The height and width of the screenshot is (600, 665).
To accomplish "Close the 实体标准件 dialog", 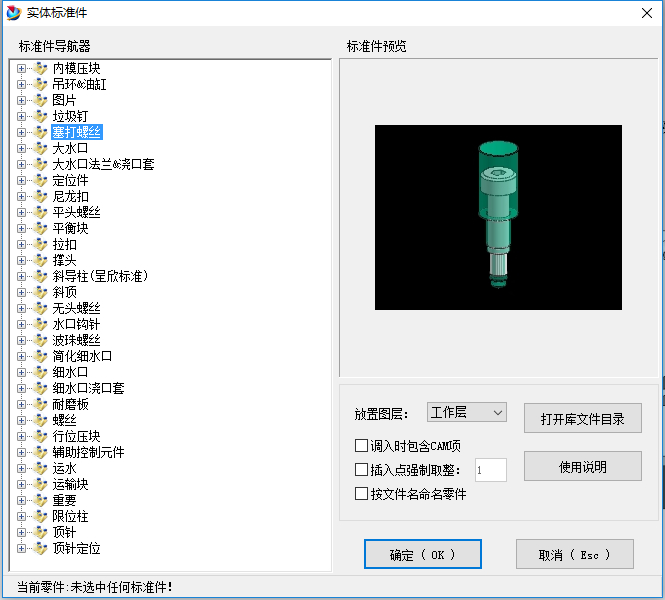I will tap(647, 13).
